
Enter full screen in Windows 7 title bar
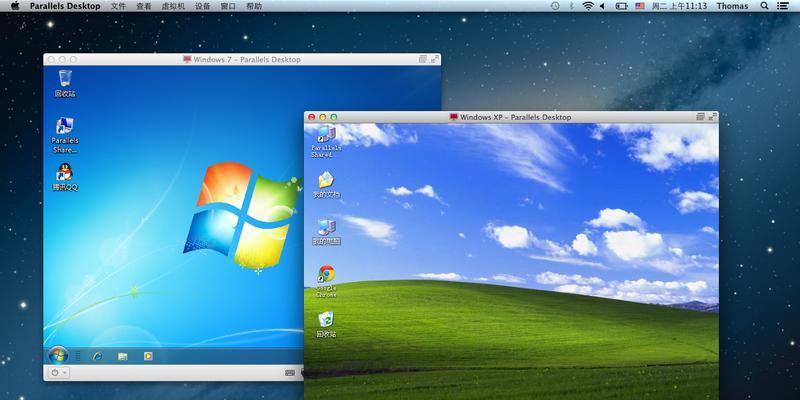click(x=434, y=59)
